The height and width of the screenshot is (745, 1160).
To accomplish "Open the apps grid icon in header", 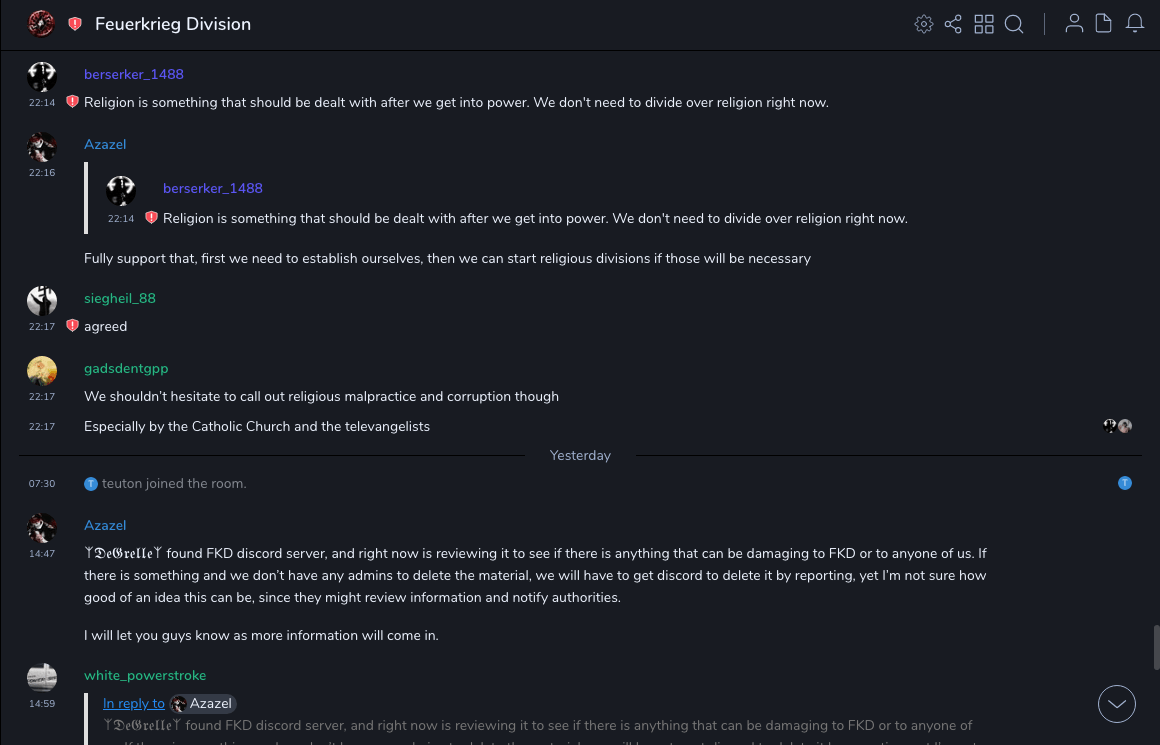I will pyautogui.click(x=984, y=24).
